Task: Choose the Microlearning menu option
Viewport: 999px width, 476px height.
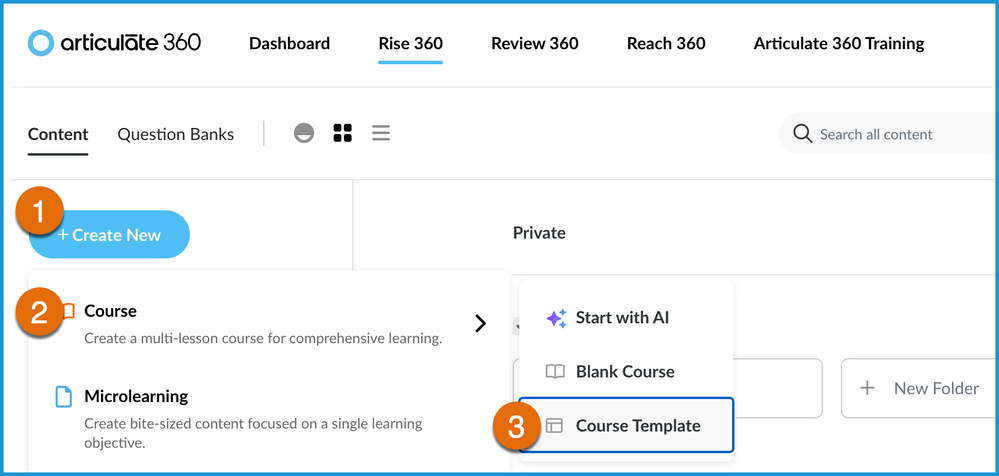Action: [x=136, y=396]
